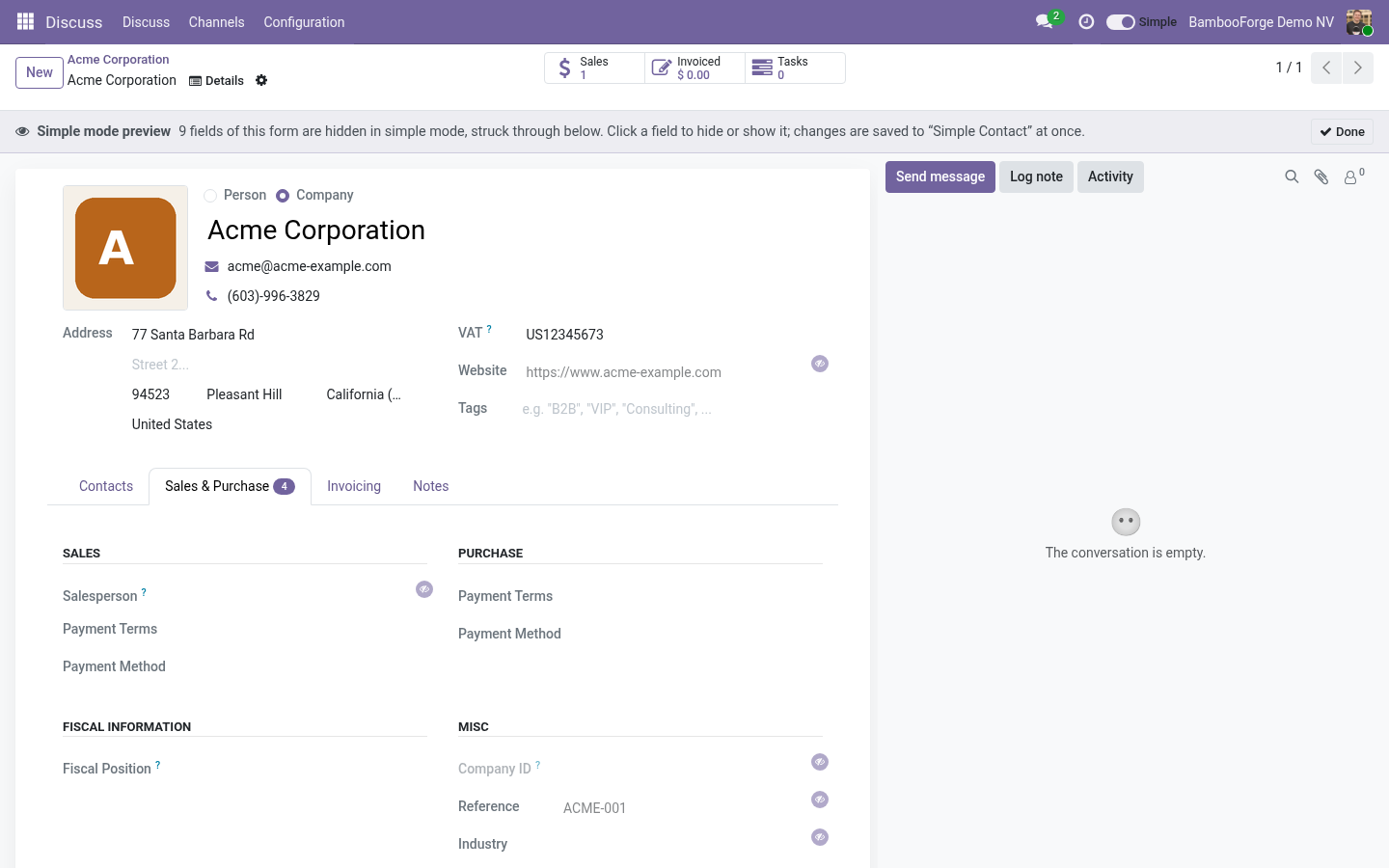
Task: Select the Person radio option
Action: [210, 196]
